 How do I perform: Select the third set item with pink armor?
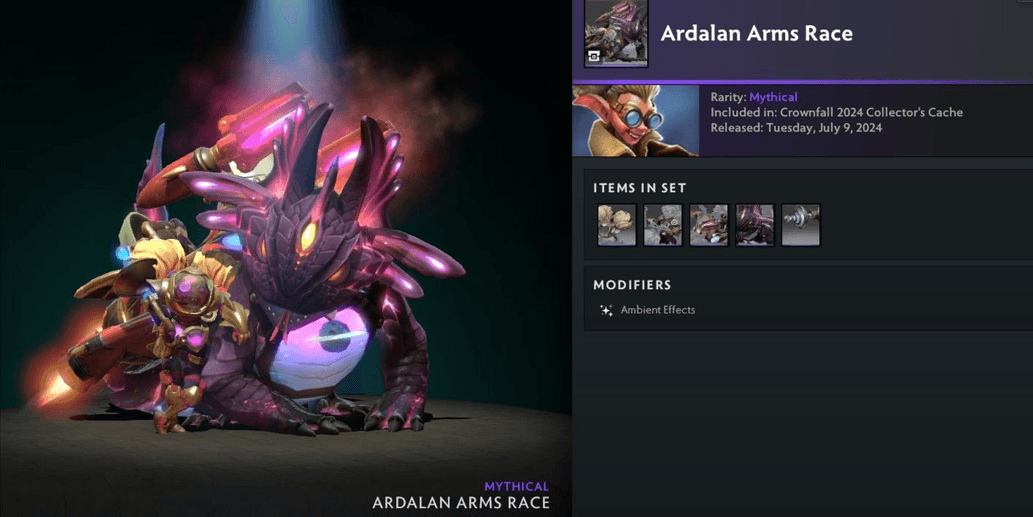coord(709,225)
